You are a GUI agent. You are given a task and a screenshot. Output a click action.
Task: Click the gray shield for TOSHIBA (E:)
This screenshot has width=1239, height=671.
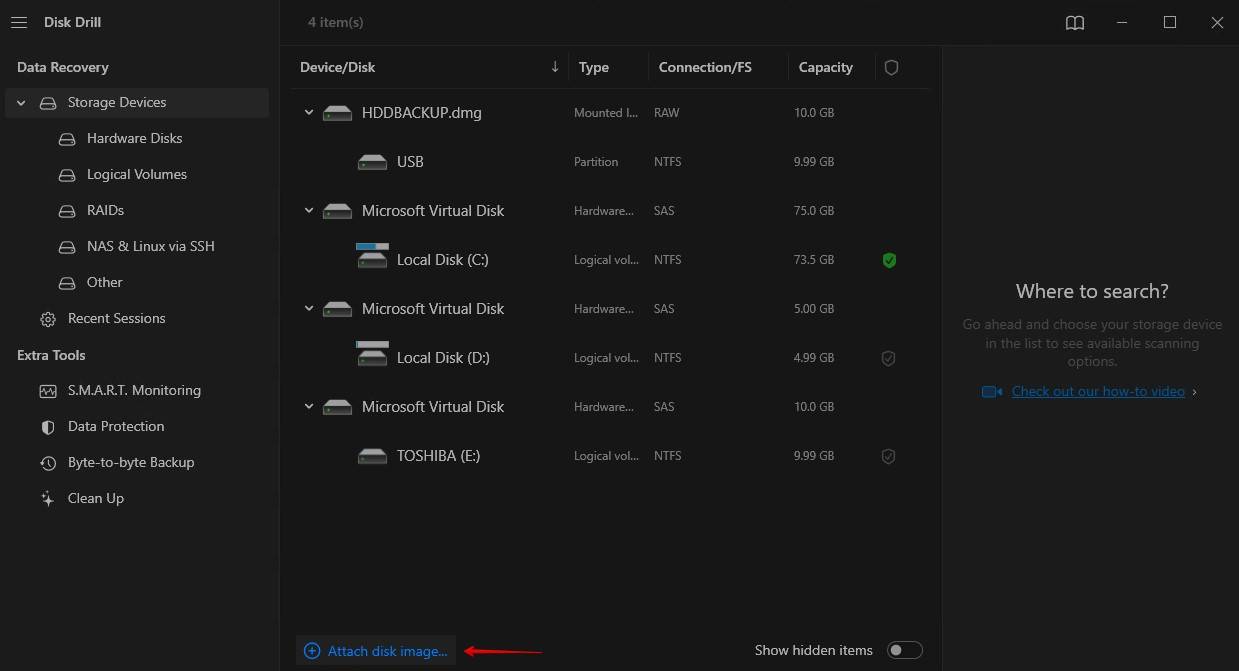[x=888, y=456]
